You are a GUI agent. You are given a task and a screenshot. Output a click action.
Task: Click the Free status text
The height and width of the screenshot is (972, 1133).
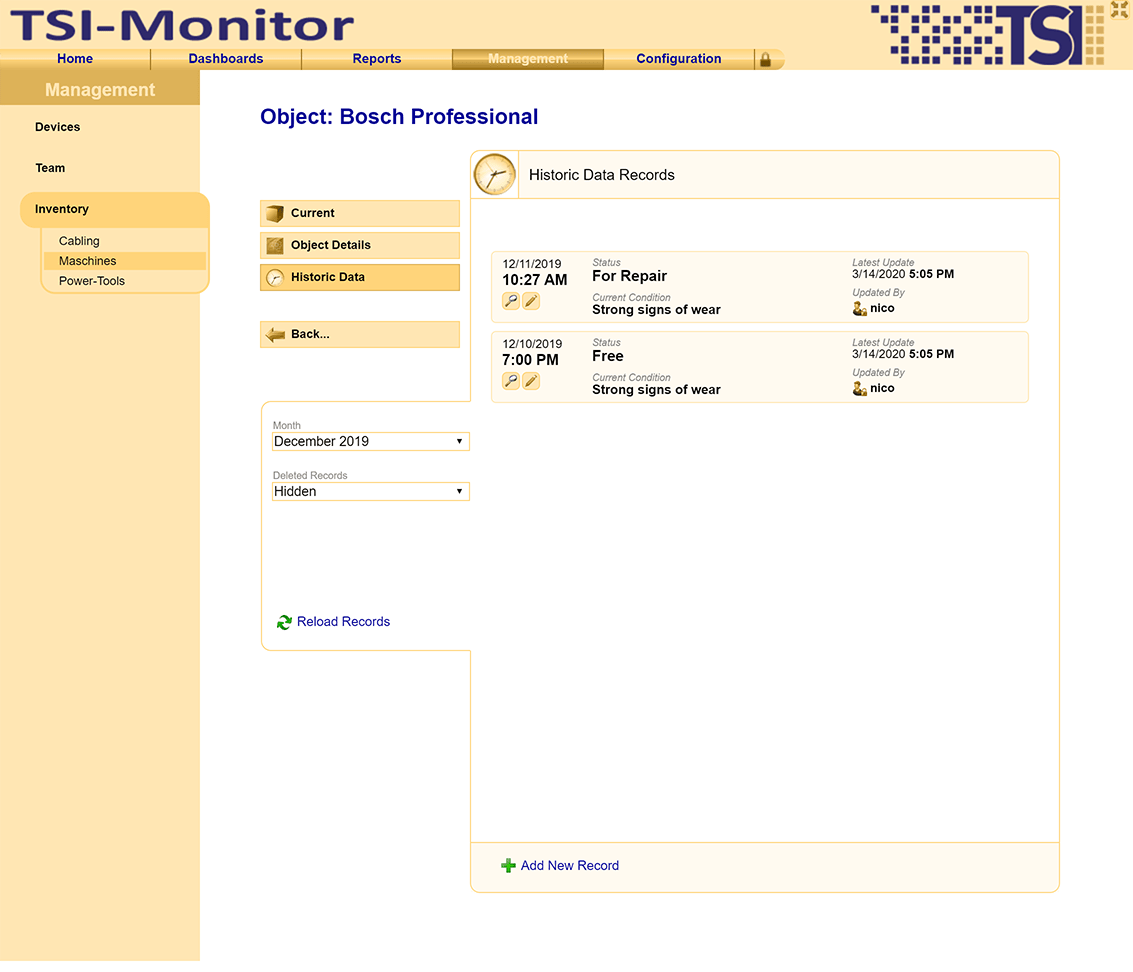click(608, 356)
